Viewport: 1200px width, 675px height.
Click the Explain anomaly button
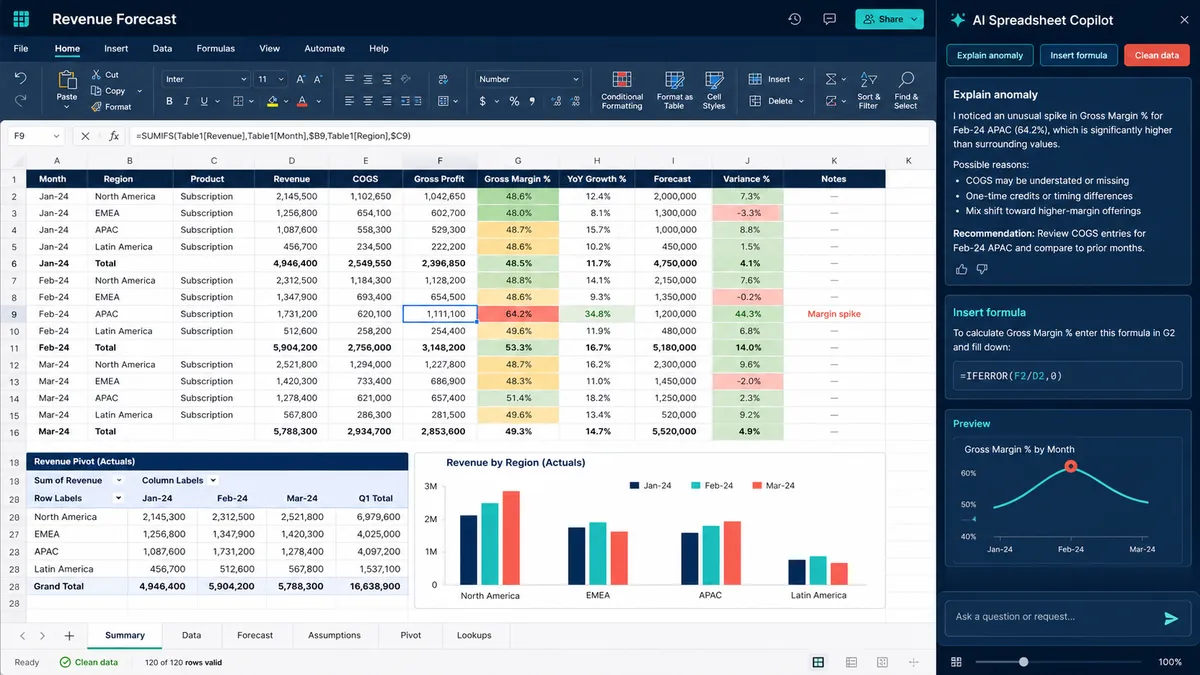990,55
